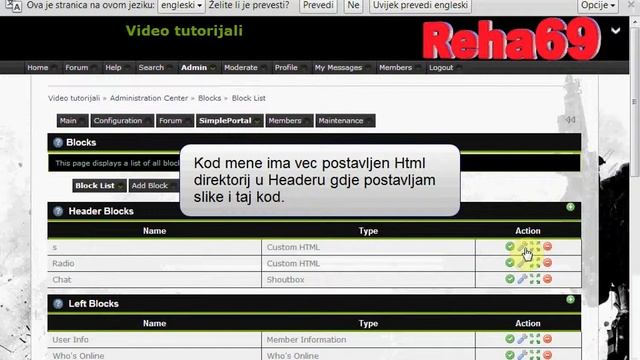Open Members in the main navigation bar
This screenshot has height=360, width=640.
396,68
